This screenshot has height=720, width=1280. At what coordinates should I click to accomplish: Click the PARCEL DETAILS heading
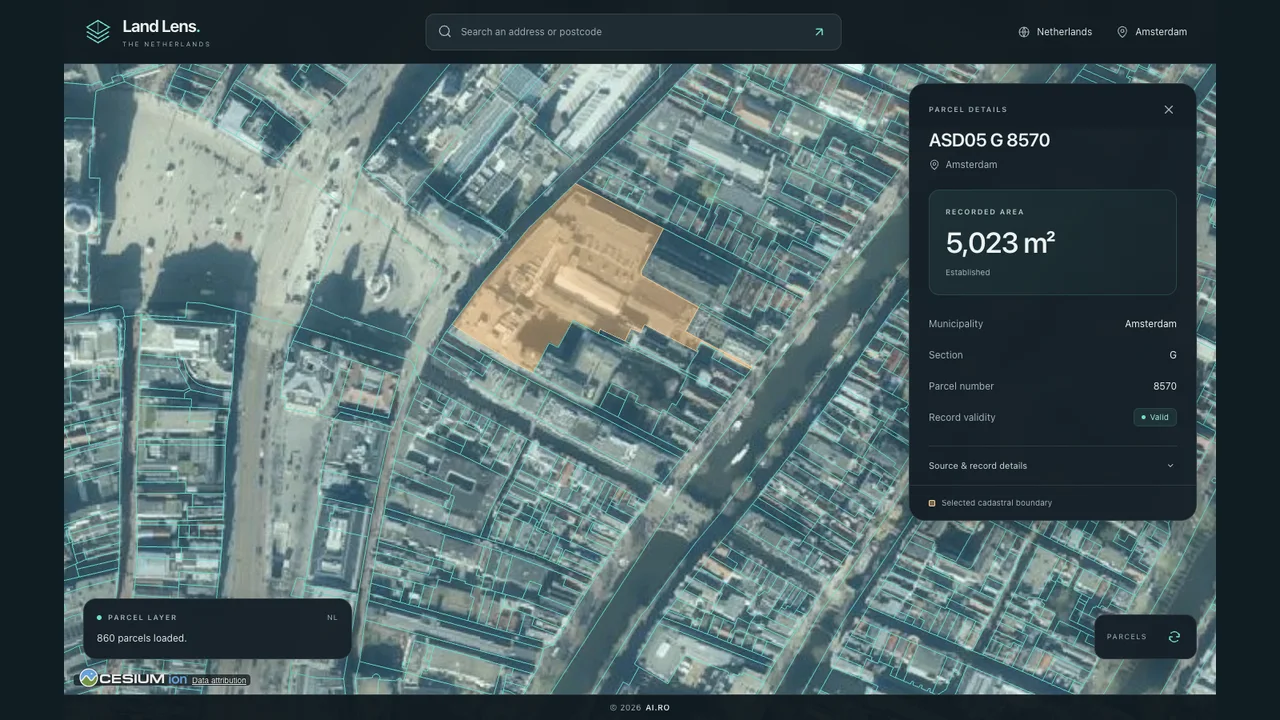click(x=968, y=110)
